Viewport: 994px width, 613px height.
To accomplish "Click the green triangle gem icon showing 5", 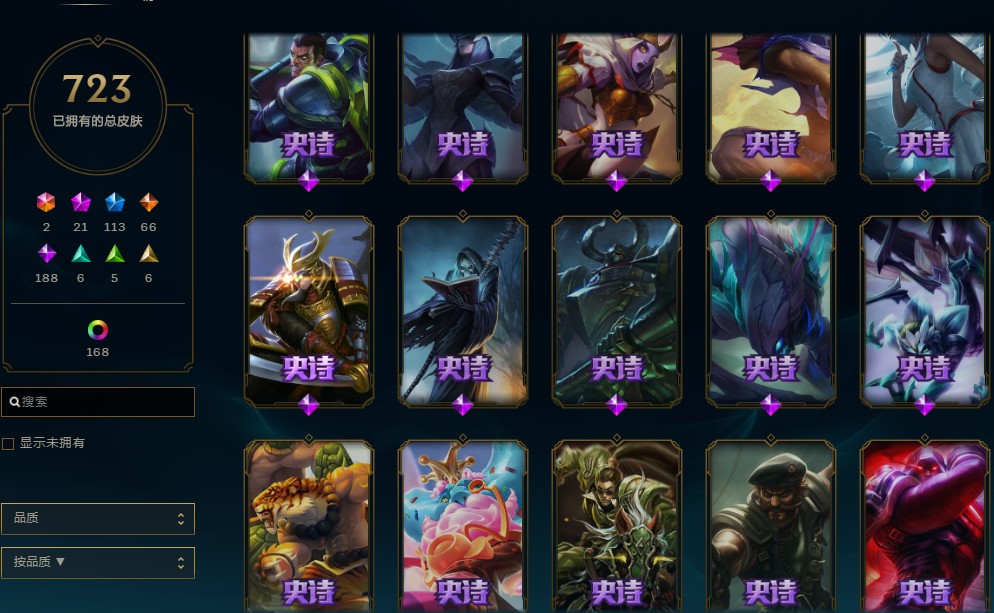I will 115,254.
